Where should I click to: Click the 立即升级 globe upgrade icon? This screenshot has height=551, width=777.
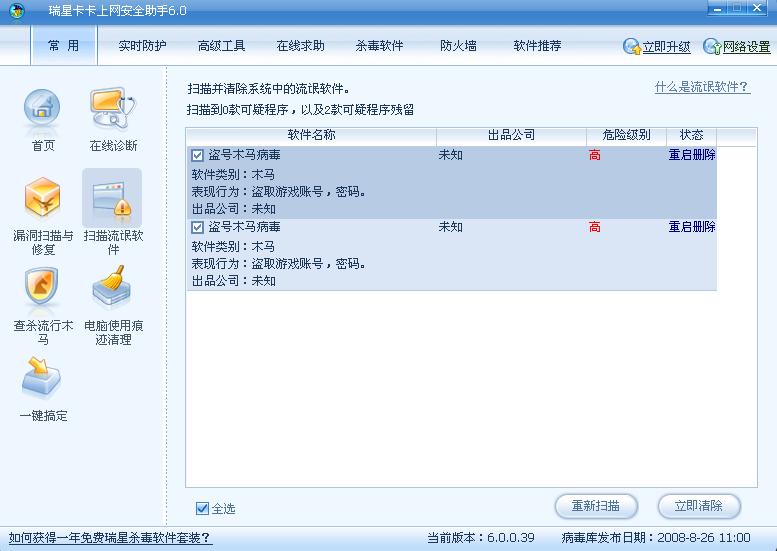[632, 47]
